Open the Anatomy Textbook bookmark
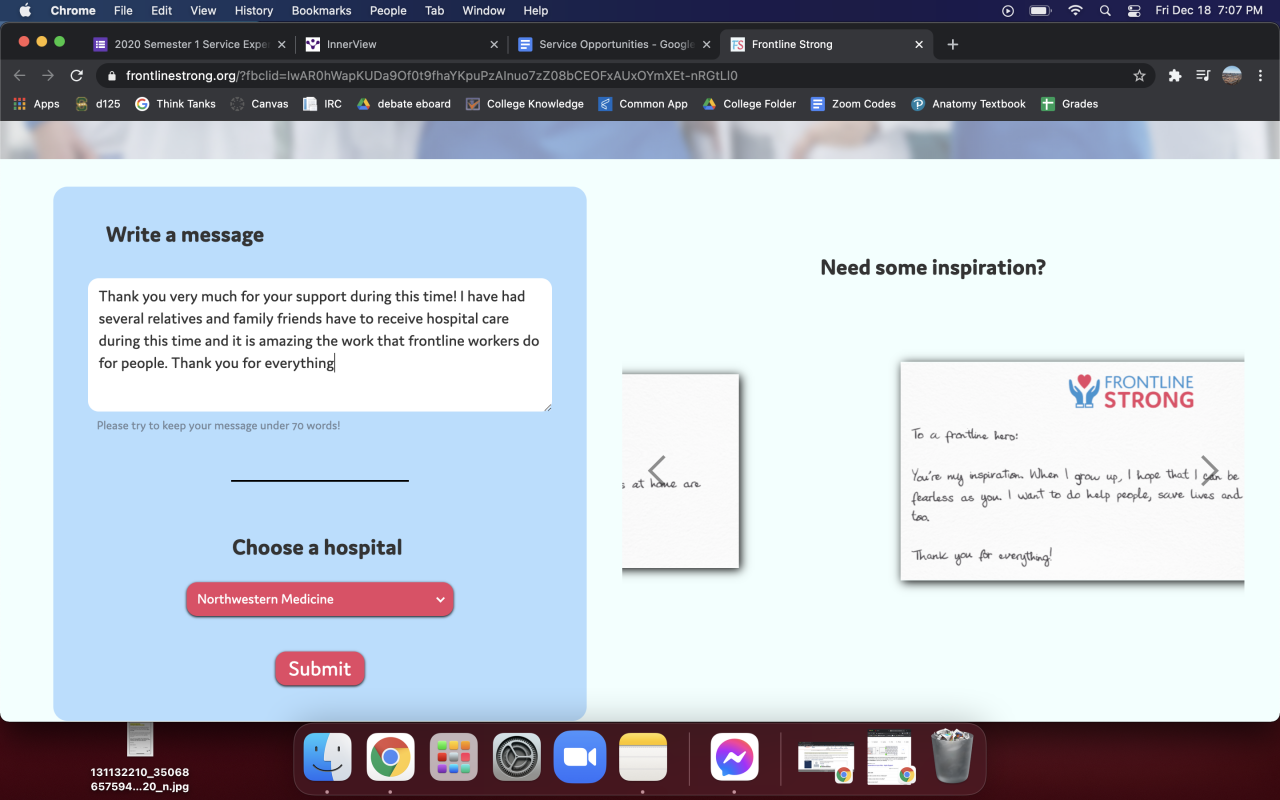 tap(968, 104)
